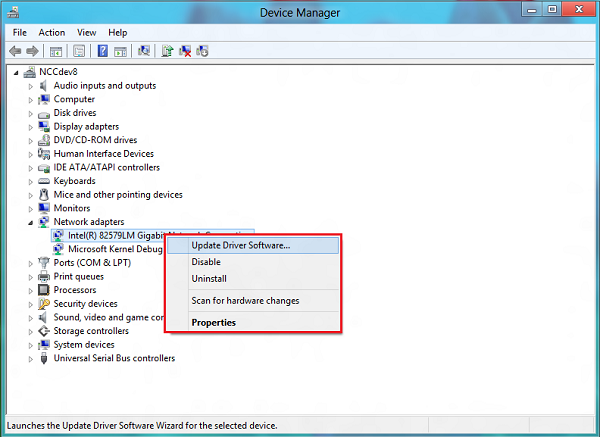Select the Universal Serial Bus controllers label

click(114, 358)
